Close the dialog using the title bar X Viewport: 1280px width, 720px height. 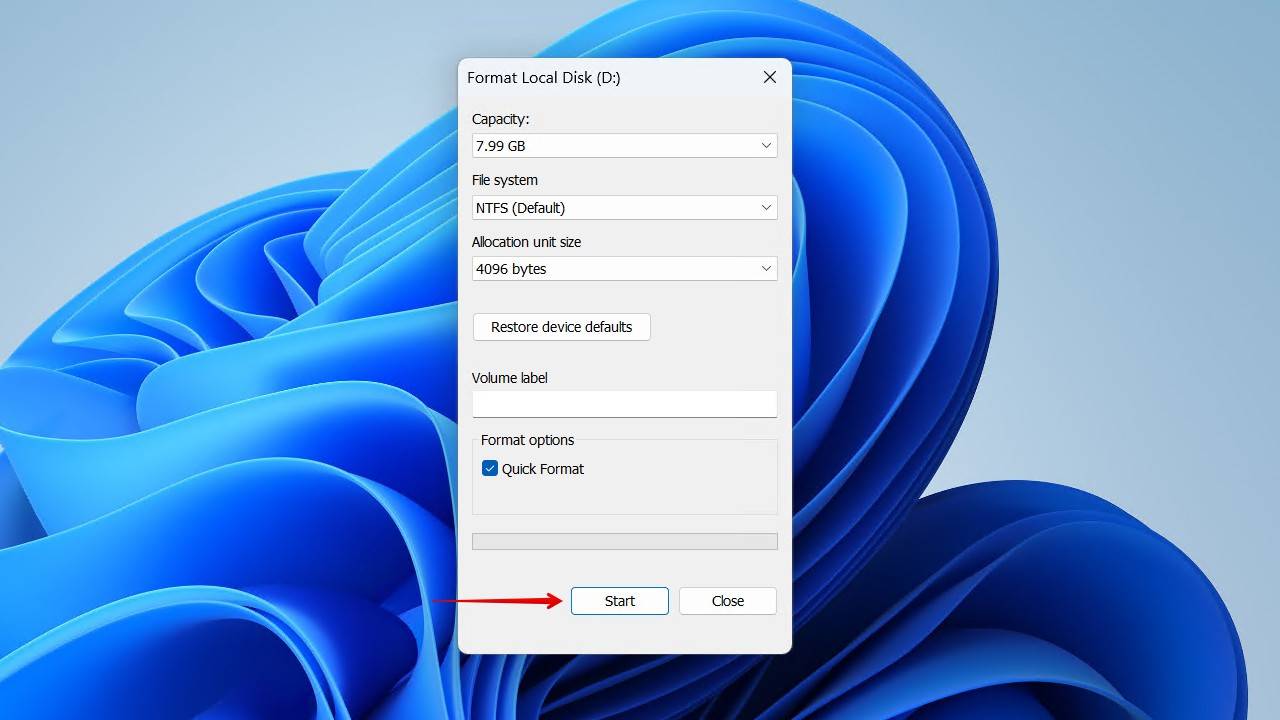click(x=769, y=77)
